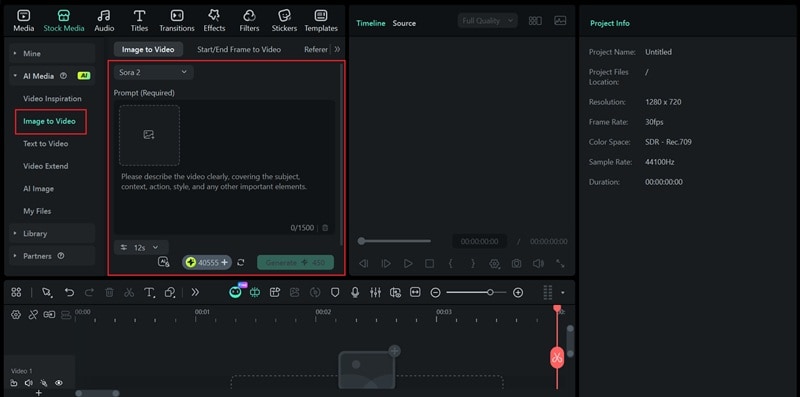Screen dimensions: 800x397
Task: Open AI Image in sidebar
Action: pyautogui.click(x=38, y=188)
